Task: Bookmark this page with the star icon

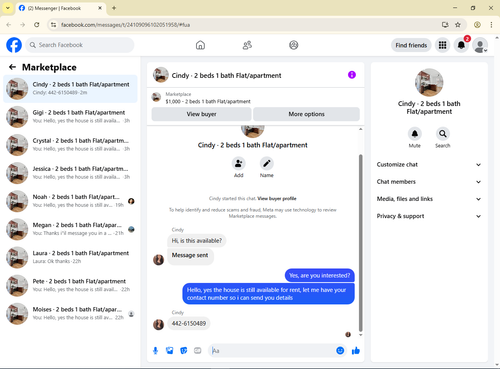Action: [x=458, y=25]
